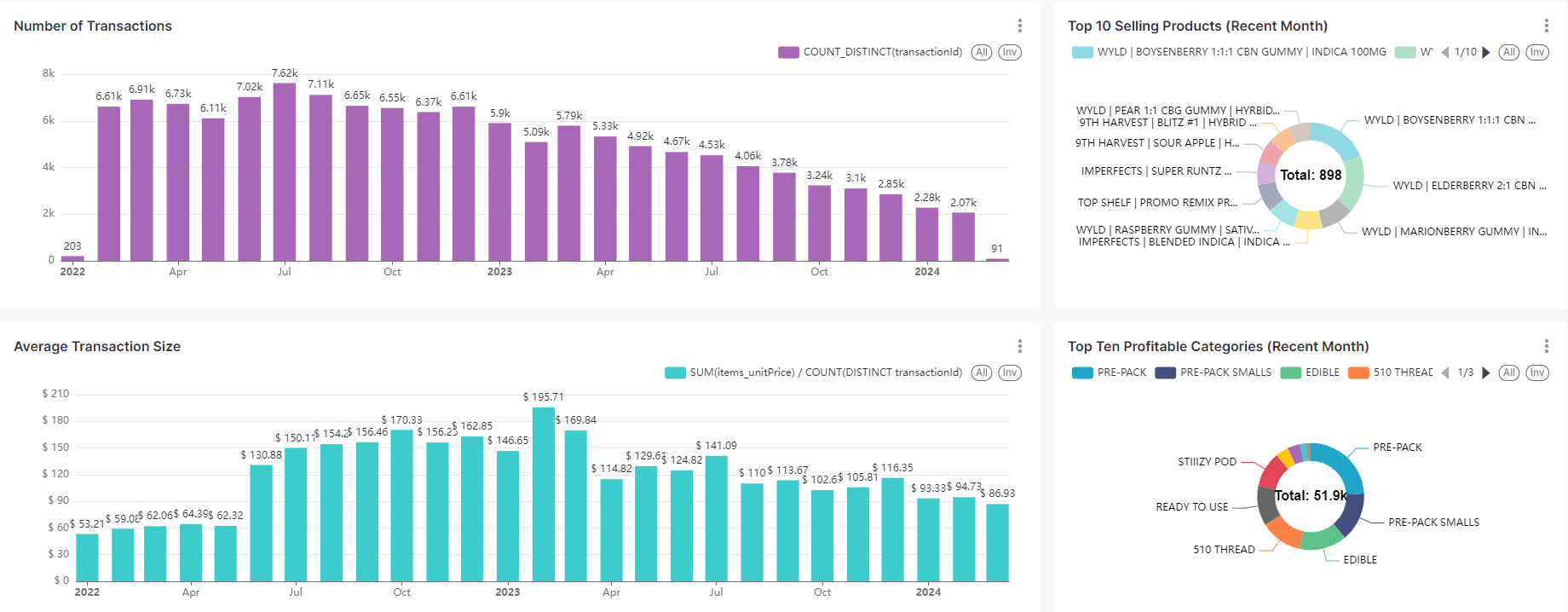Click Inv in the Top 10 Selling Products legend
This screenshot has height=612, width=1568.
[1536, 52]
